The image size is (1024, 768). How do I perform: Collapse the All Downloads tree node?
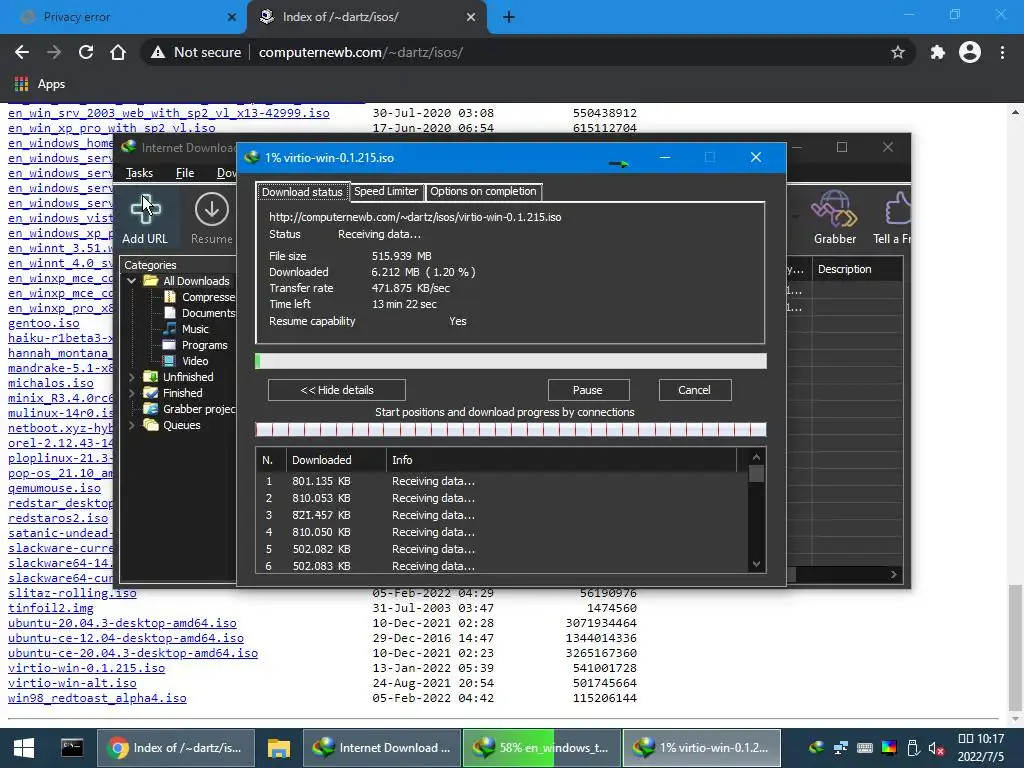pyautogui.click(x=132, y=281)
